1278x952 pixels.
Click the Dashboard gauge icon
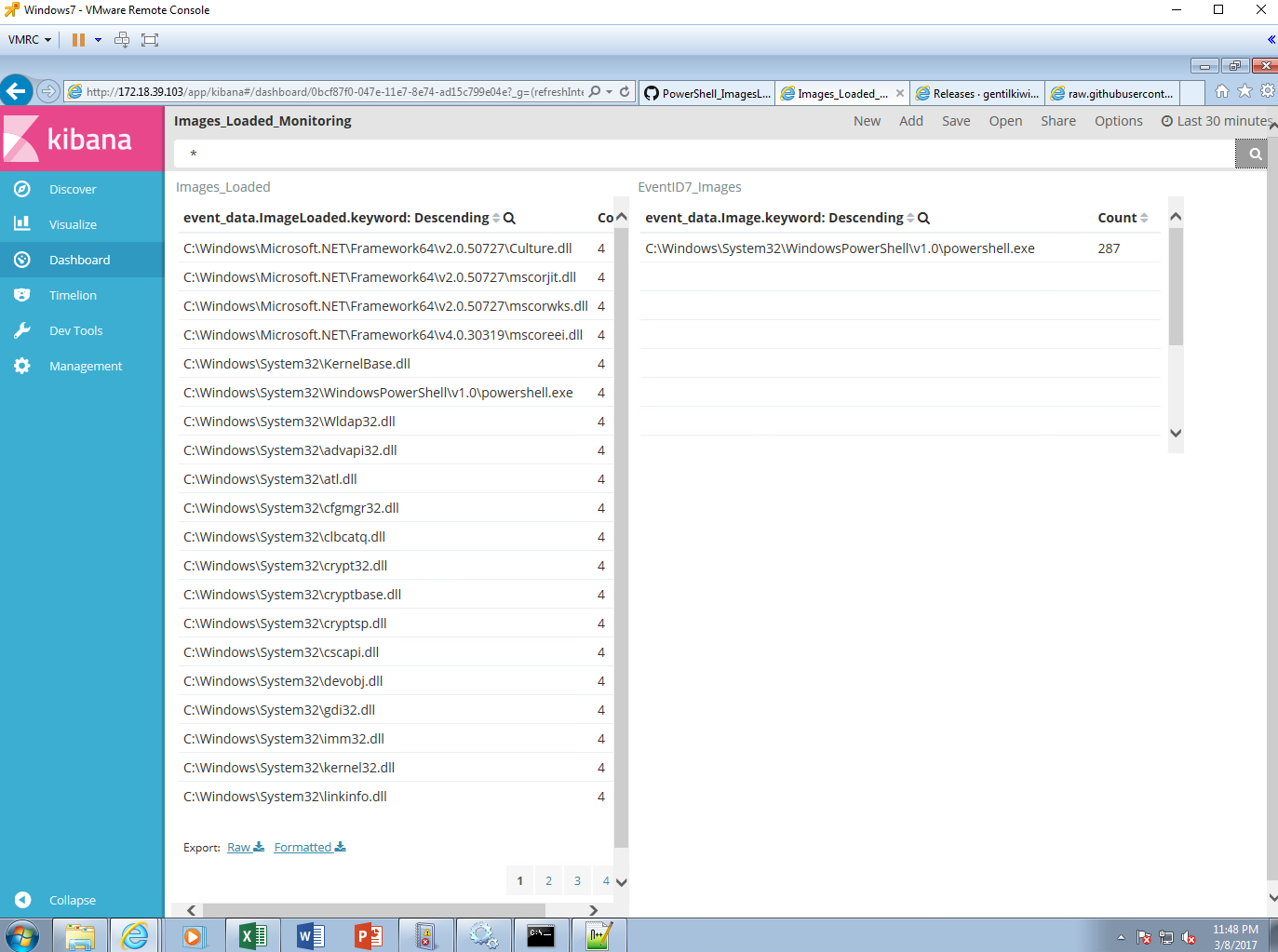tap(22, 260)
